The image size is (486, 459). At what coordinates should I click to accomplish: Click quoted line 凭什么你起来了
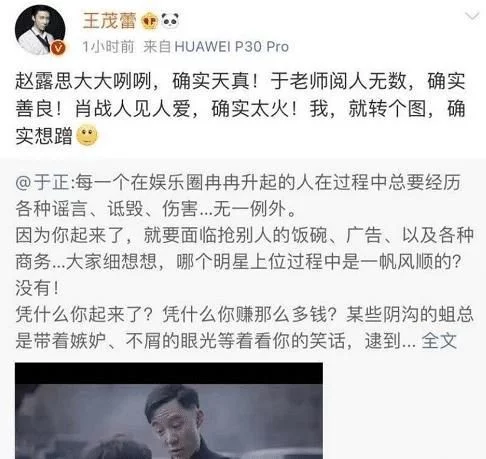click(244, 314)
